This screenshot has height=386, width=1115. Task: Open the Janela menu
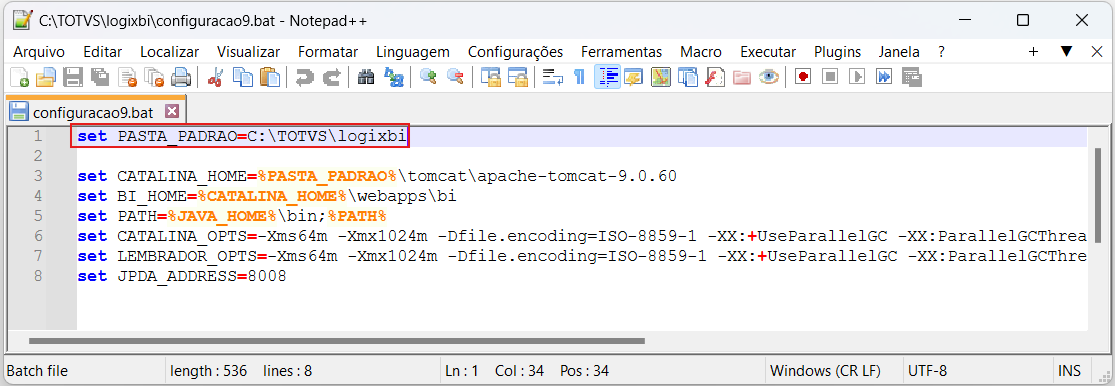click(899, 52)
